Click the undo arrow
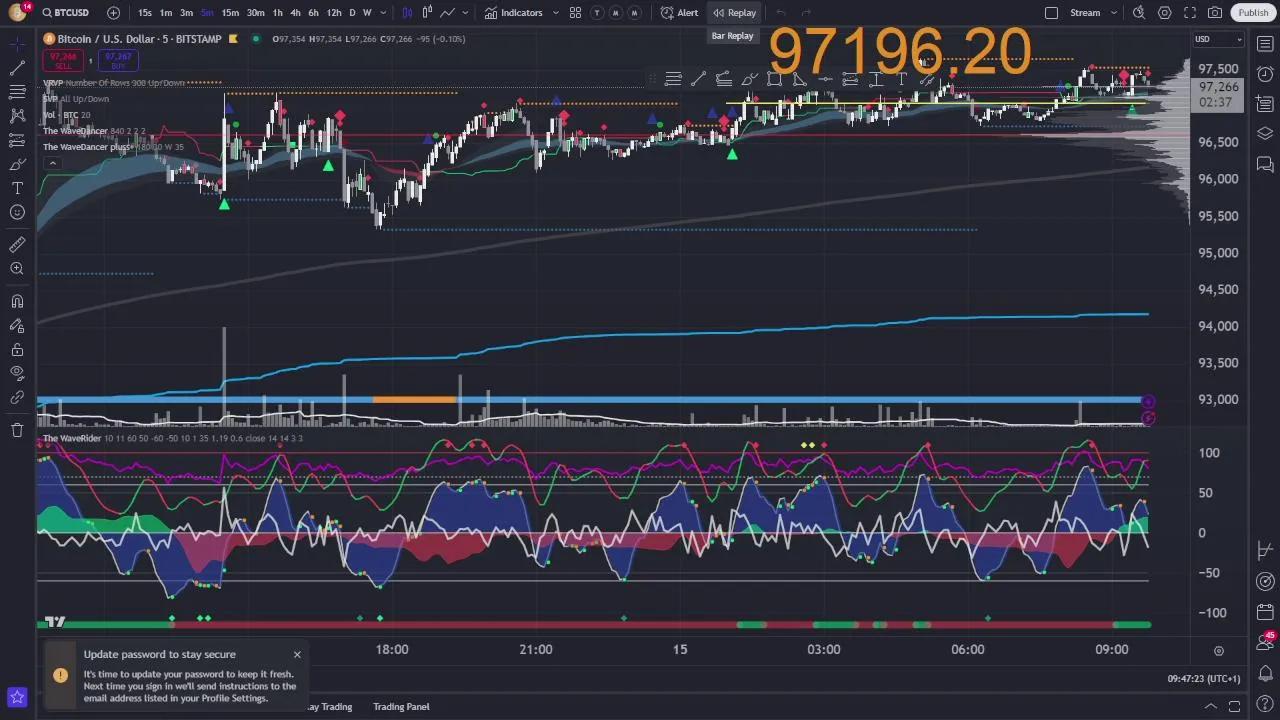Screen dimensions: 1280x720 tap(781, 13)
